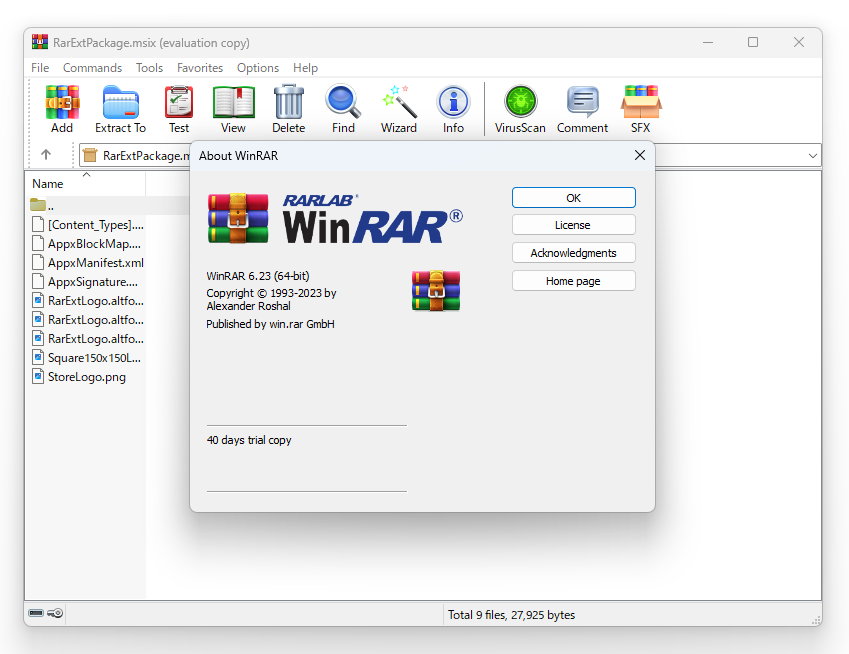The height and width of the screenshot is (654, 849).
Task: Open the address bar dropdown arrow
Action: point(812,155)
